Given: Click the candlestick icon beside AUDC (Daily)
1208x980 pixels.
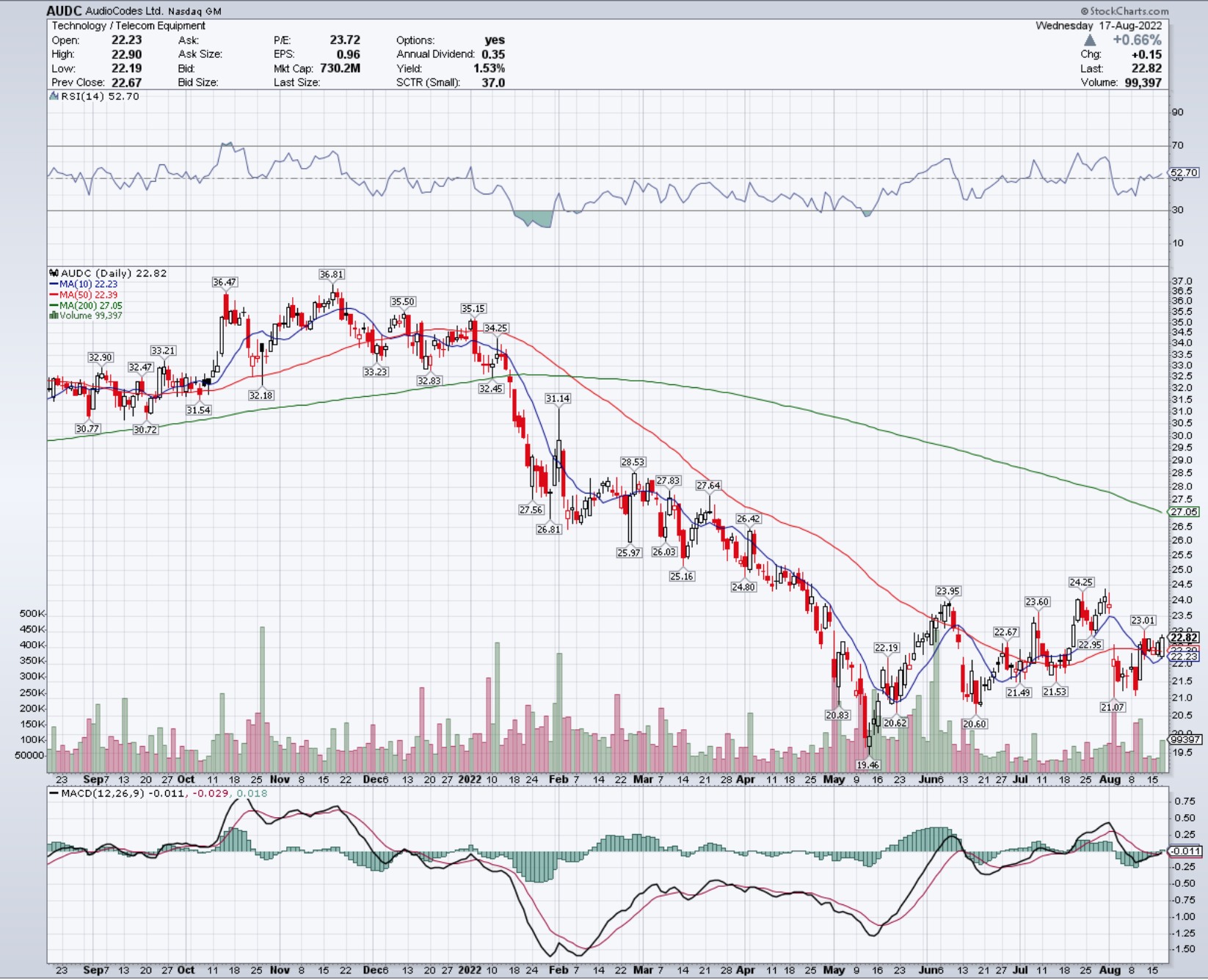Looking at the screenshot, I should [x=54, y=273].
